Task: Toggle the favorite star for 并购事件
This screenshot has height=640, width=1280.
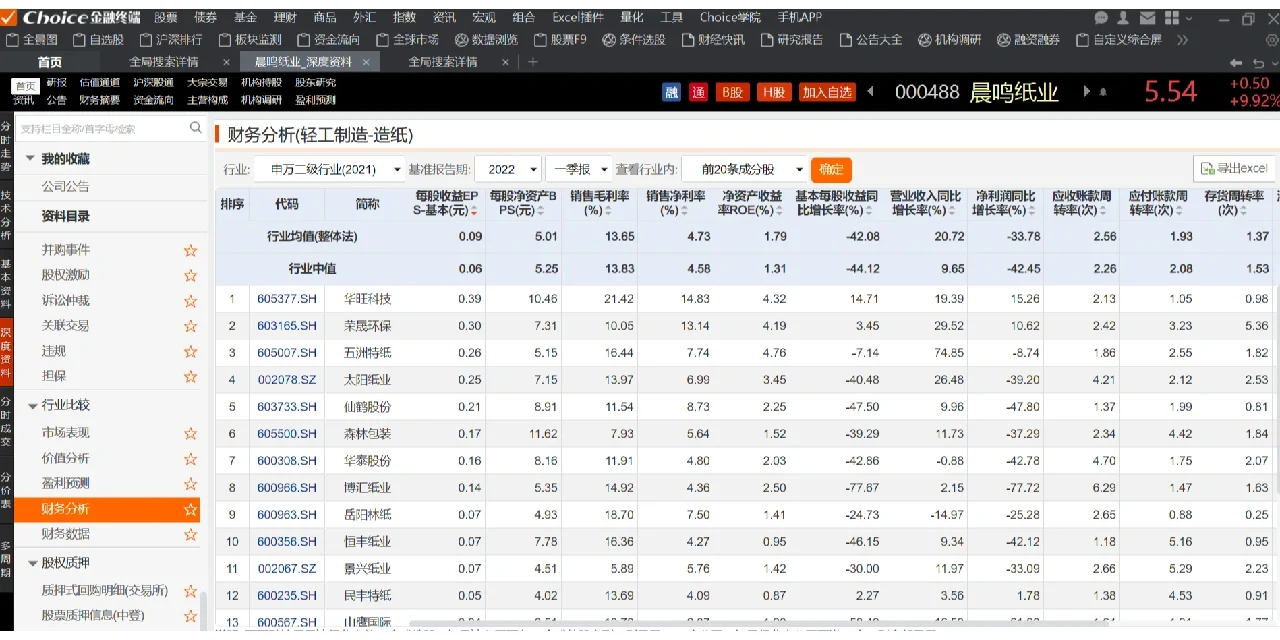Action: point(190,250)
